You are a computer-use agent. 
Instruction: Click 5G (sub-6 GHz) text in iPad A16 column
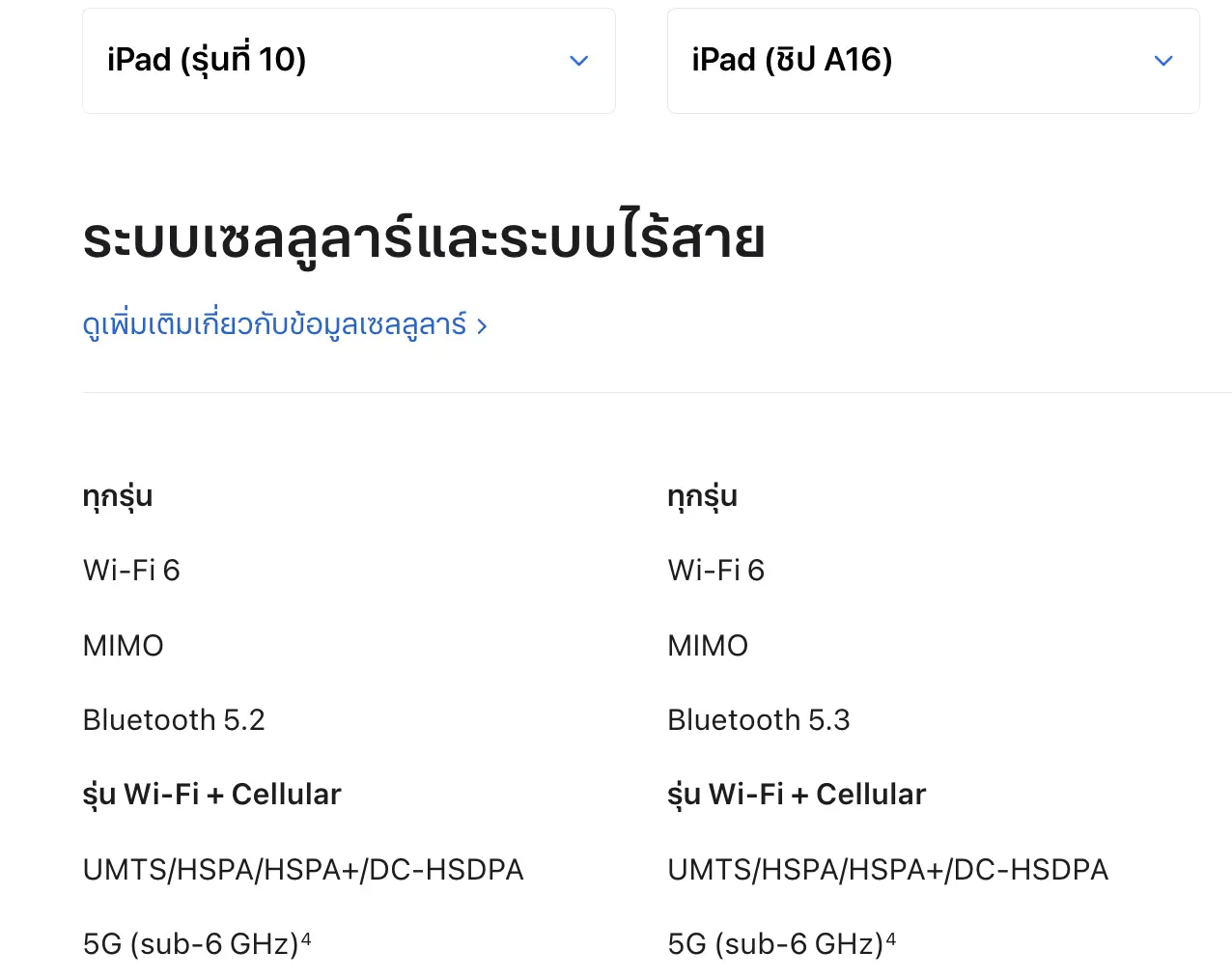coord(776,944)
